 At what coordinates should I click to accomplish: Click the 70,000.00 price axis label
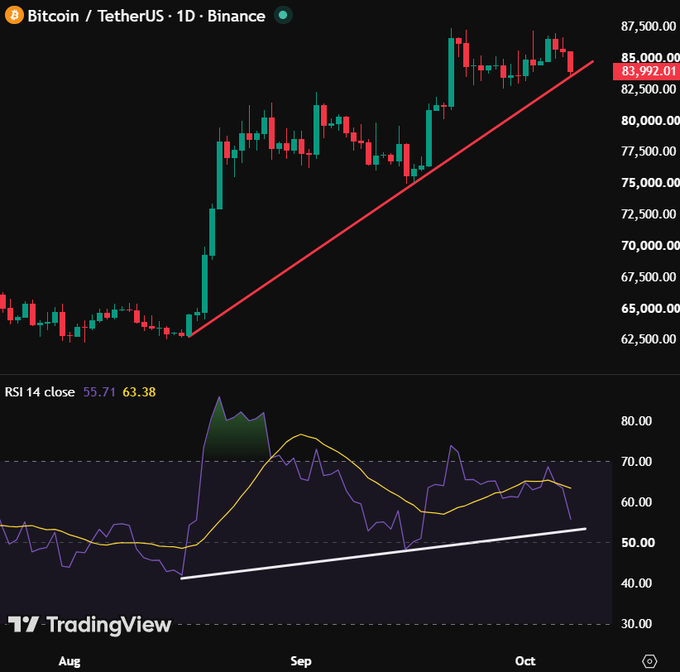[650, 245]
